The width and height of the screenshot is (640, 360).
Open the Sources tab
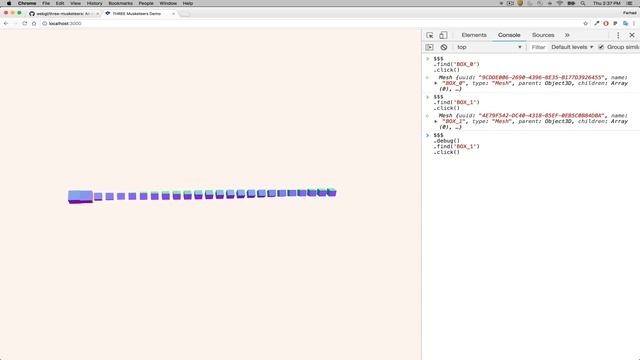click(x=543, y=35)
